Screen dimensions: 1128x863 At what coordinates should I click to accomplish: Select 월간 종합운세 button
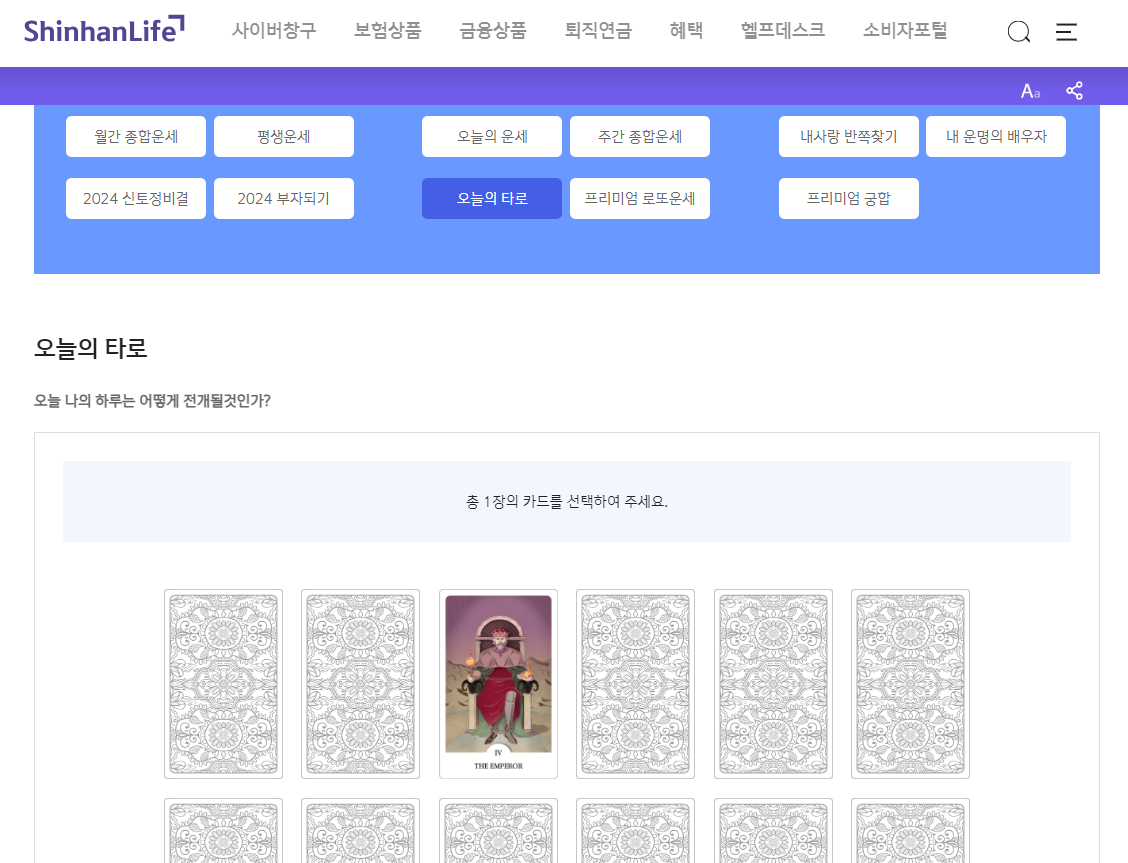click(x=136, y=137)
